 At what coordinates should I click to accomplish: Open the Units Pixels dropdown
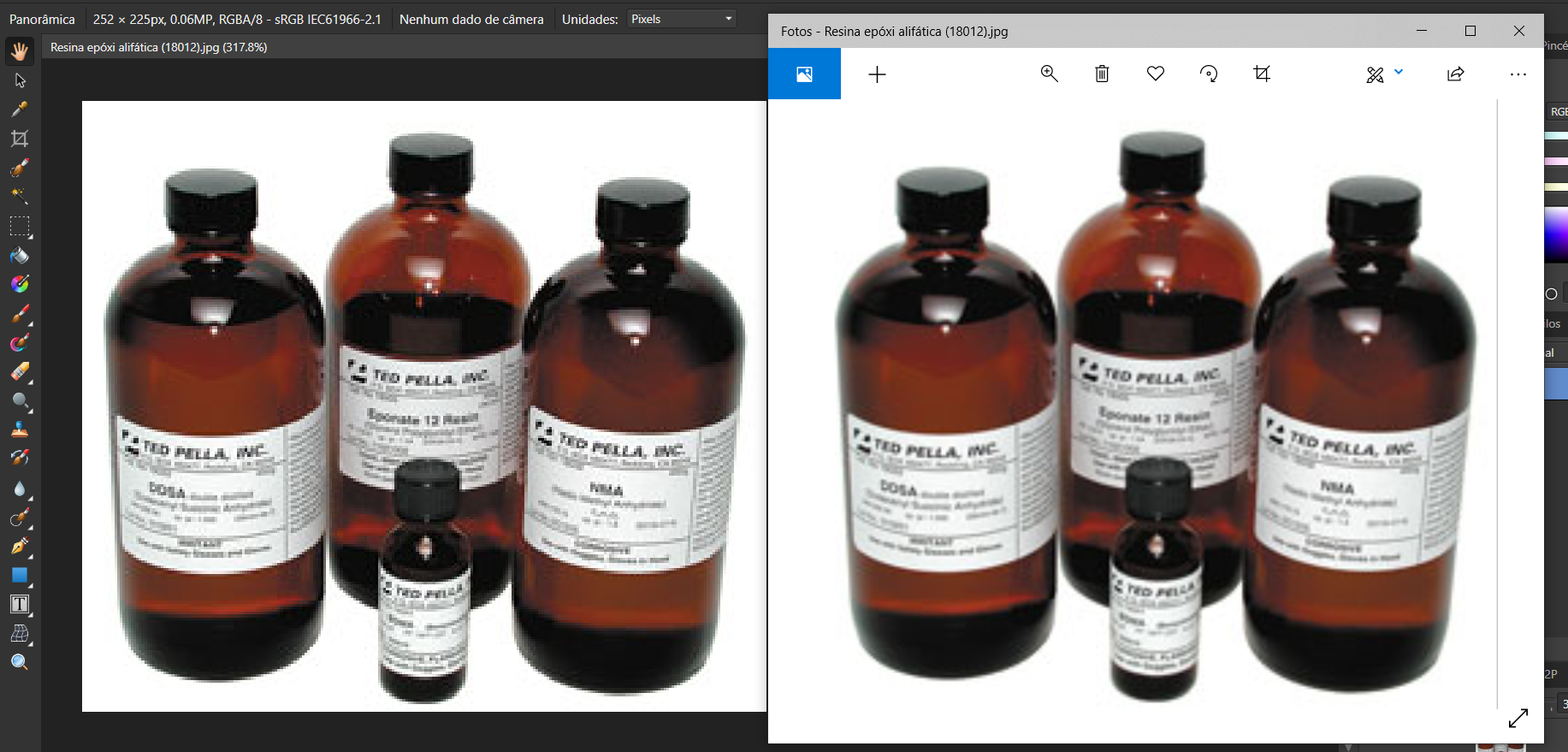click(x=682, y=19)
